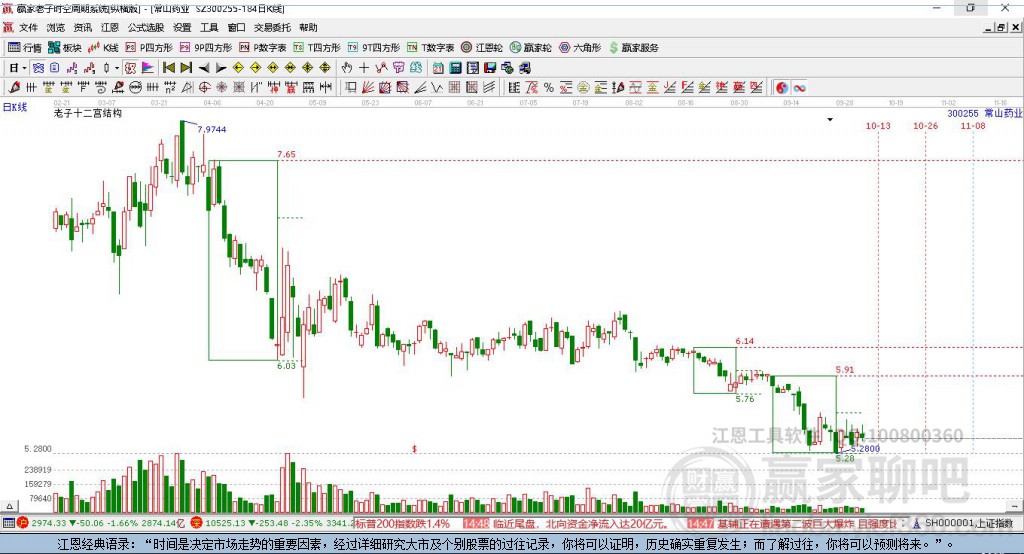
Task: Open the P数字表 tool
Action: pos(263,48)
